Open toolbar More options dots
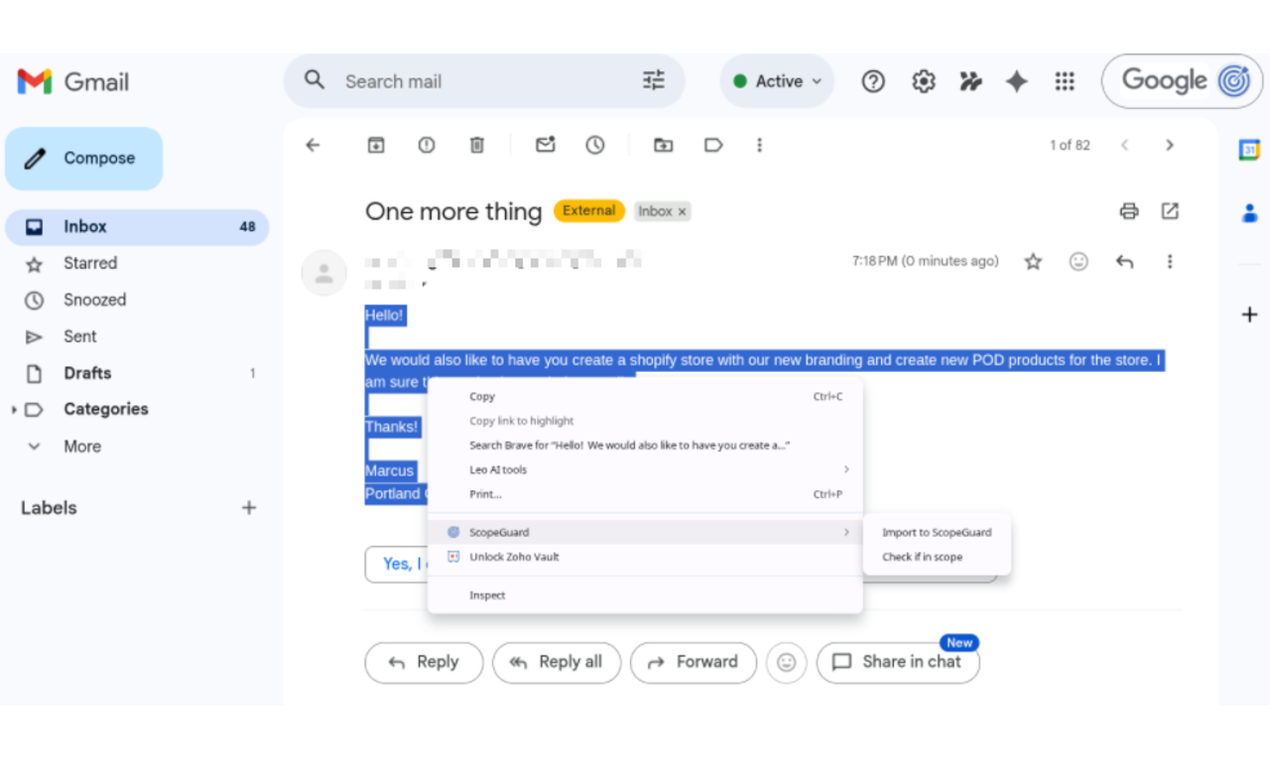The height and width of the screenshot is (760, 1270). pos(759,145)
